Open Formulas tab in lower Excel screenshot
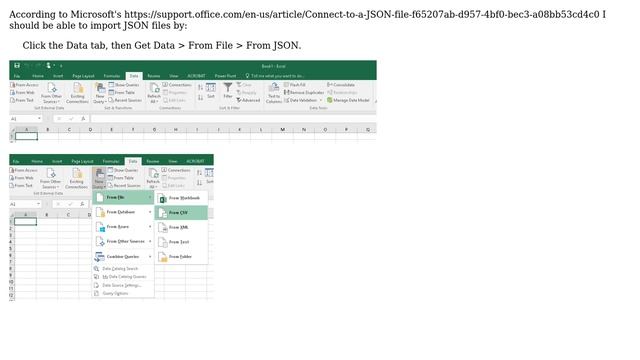 [111, 161]
